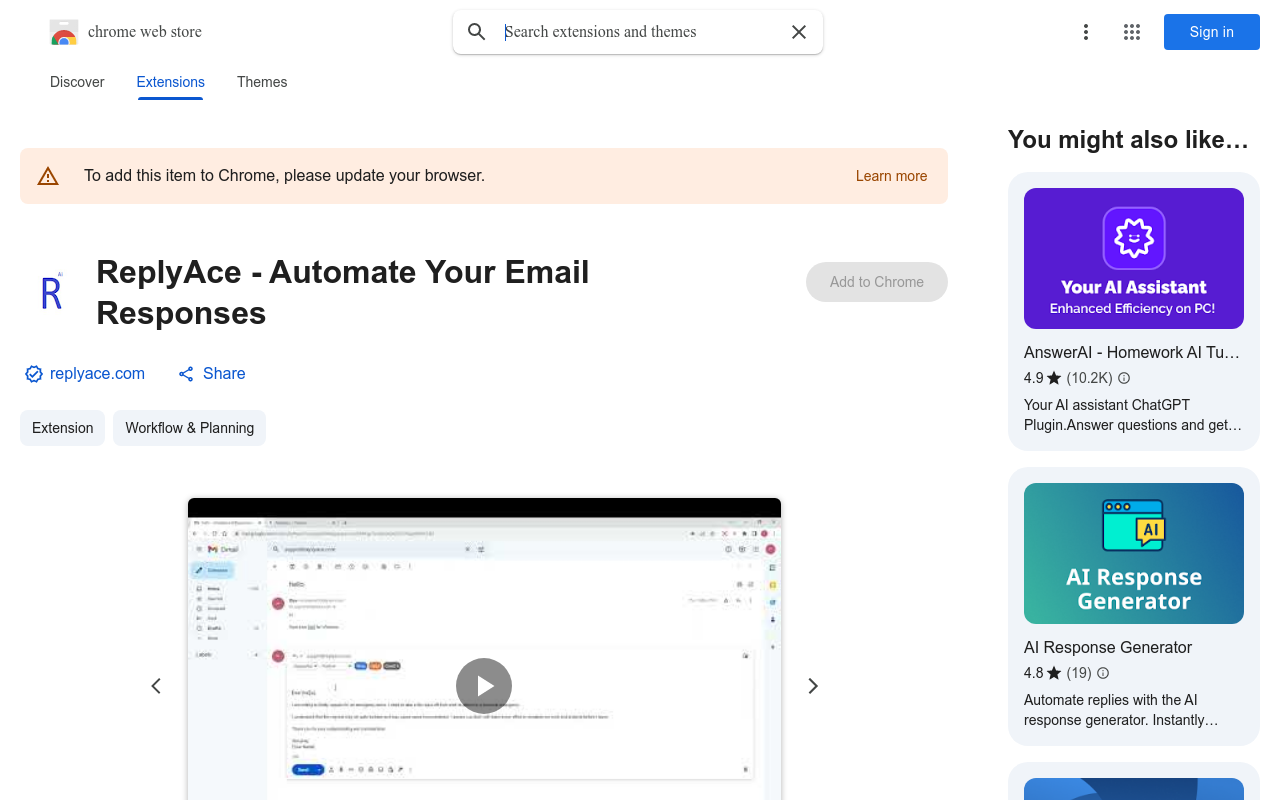Viewport: 1280px width, 800px height.
Task: Click the update your browser warning text
Action: 285,176
